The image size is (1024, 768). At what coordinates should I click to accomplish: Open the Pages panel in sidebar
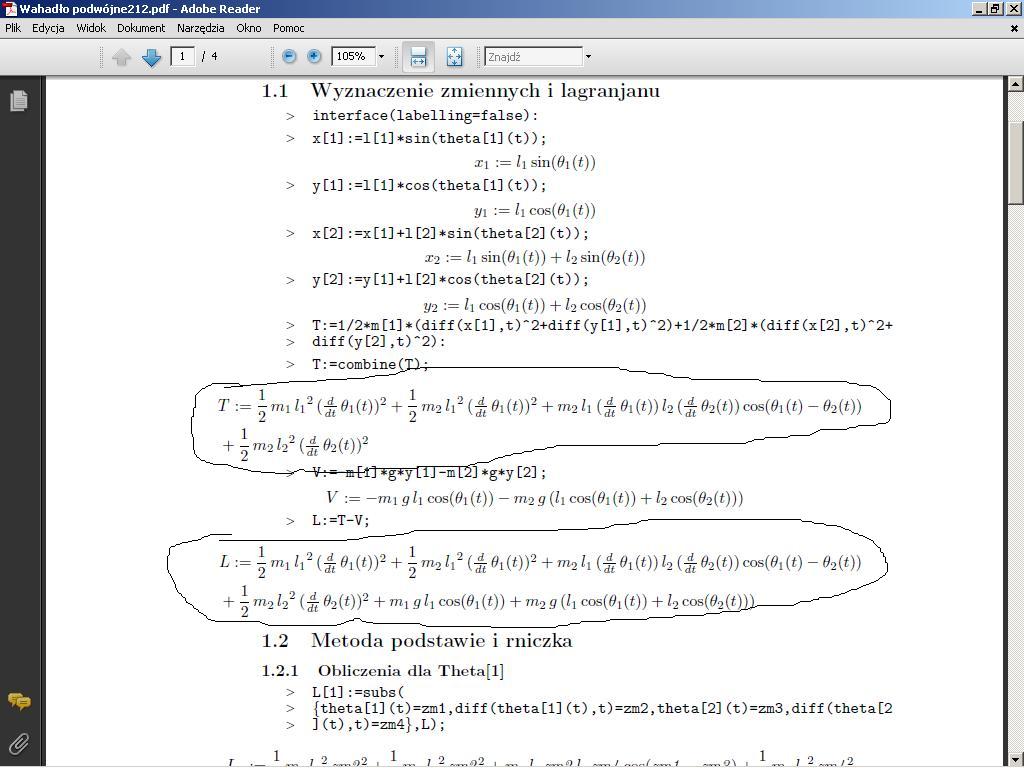pos(18,101)
